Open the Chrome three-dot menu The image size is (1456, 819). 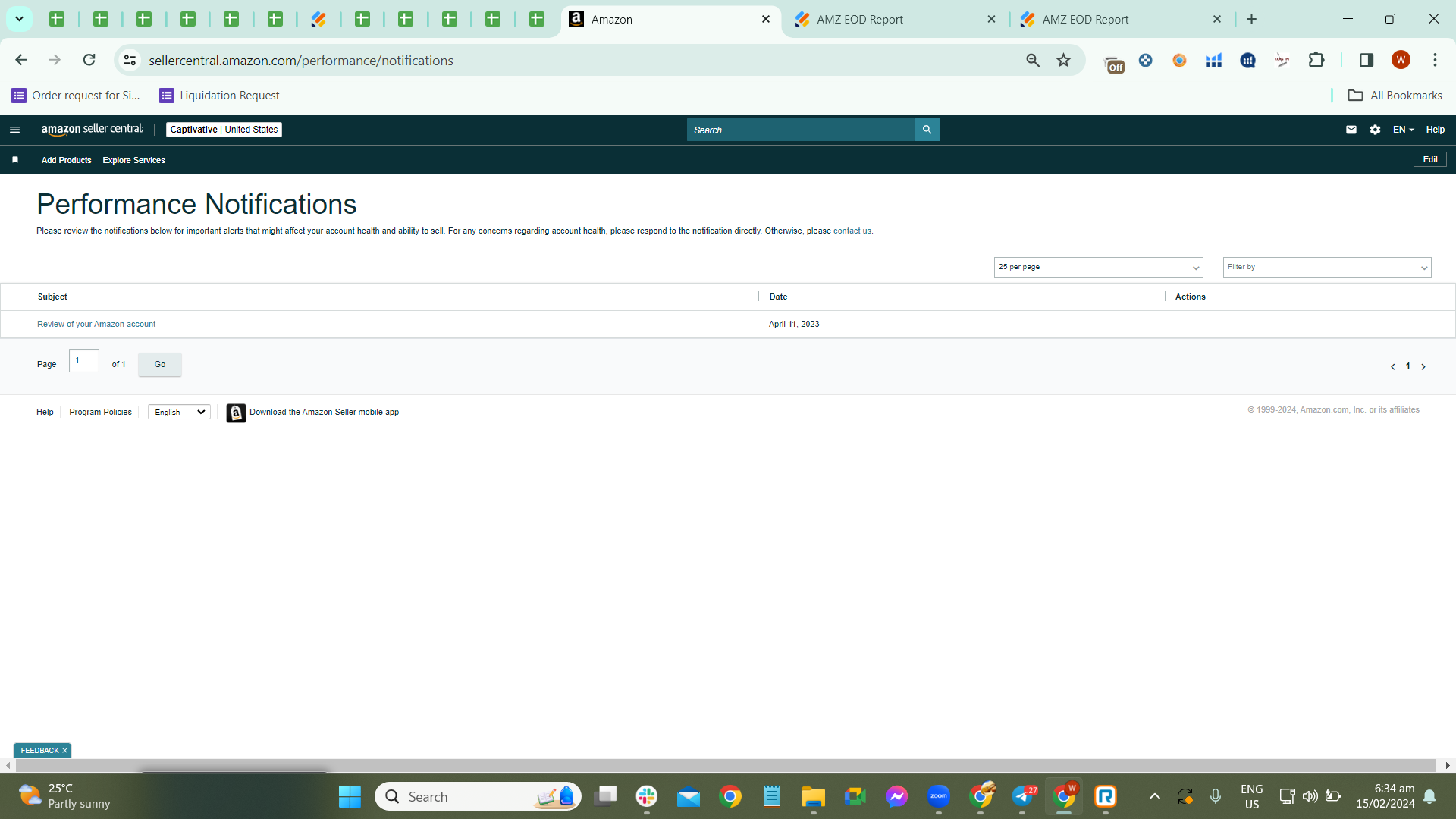[x=1435, y=60]
